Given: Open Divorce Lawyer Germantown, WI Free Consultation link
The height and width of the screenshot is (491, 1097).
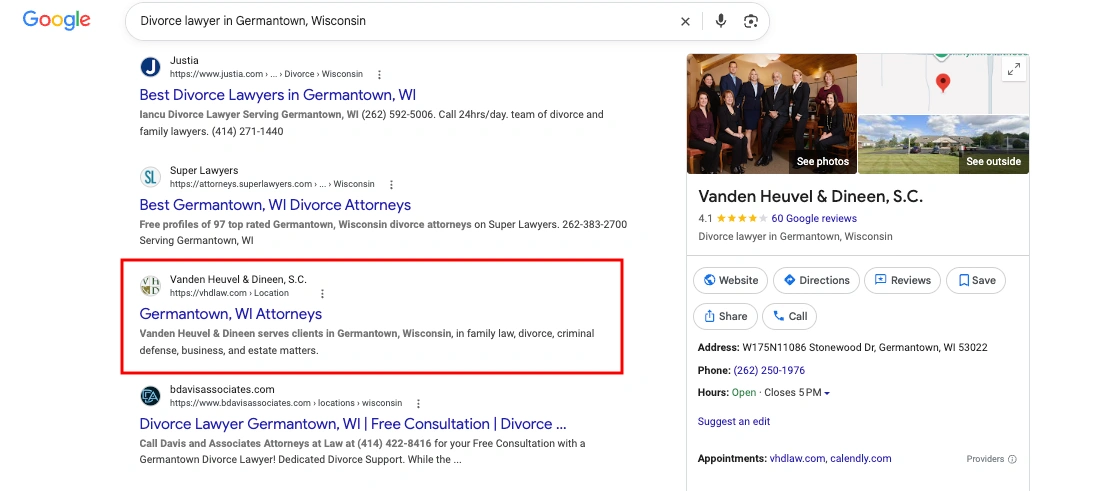Looking at the screenshot, I should (353, 424).
